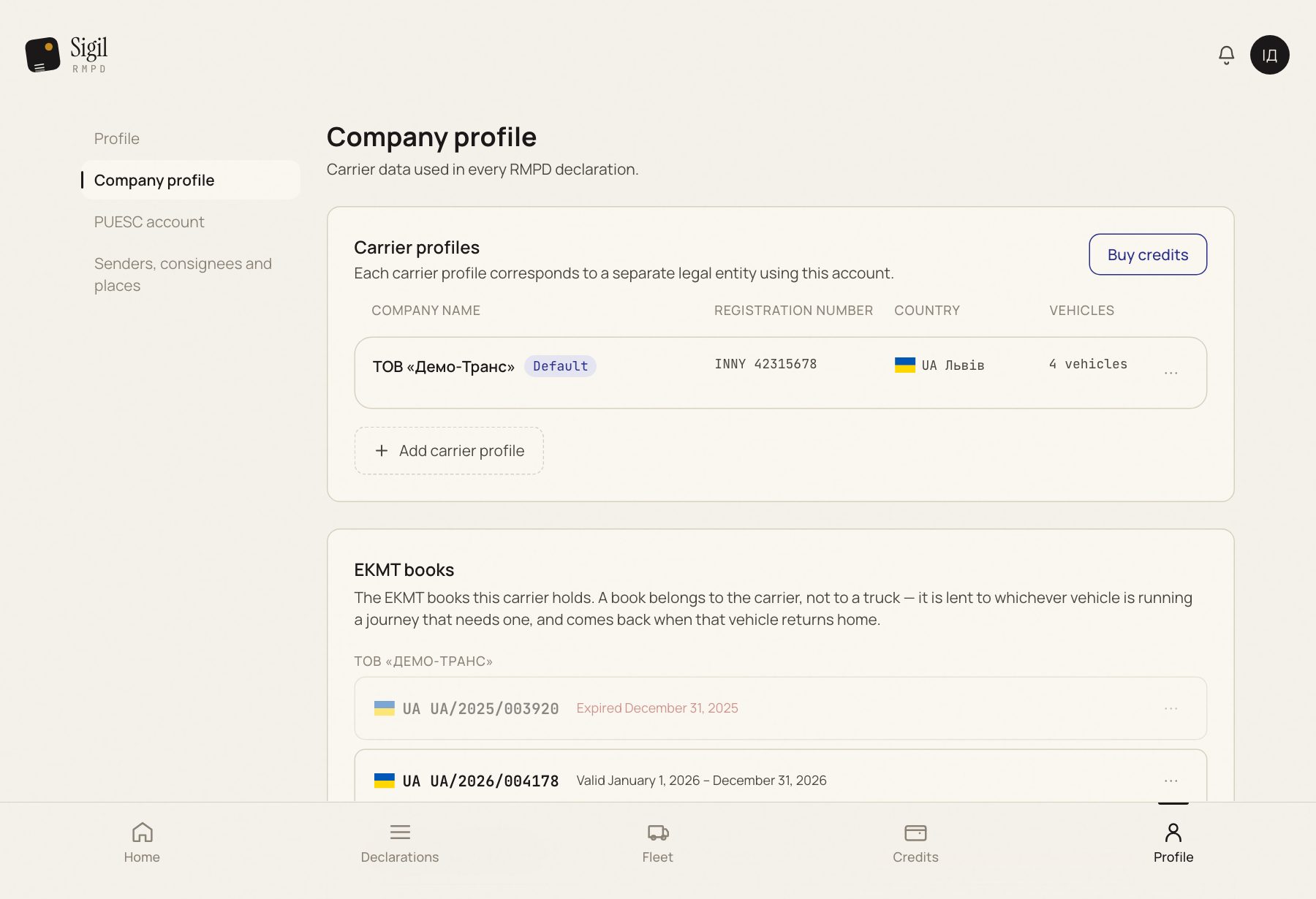Select the Profile person icon tab
This screenshot has width=1316, height=899.
[x=1173, y=843]
